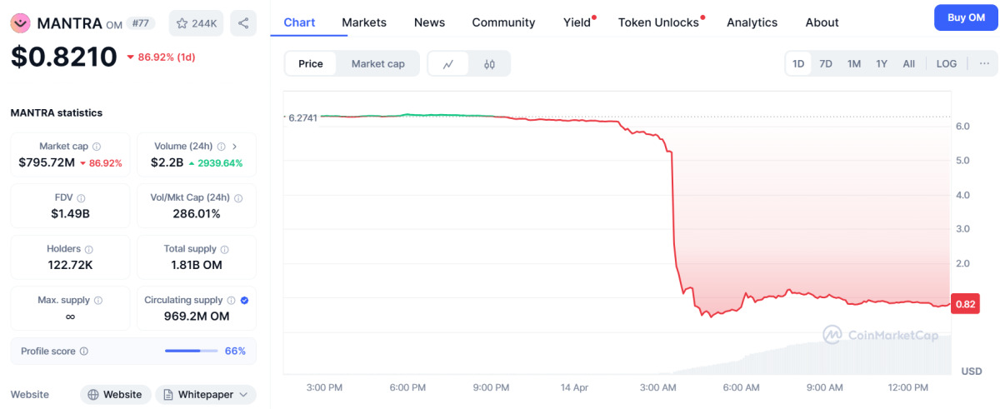Open the Analytics tab
Image resolution: width=1000 pixels, height=409 pixels.
click(x=752, y=22)
